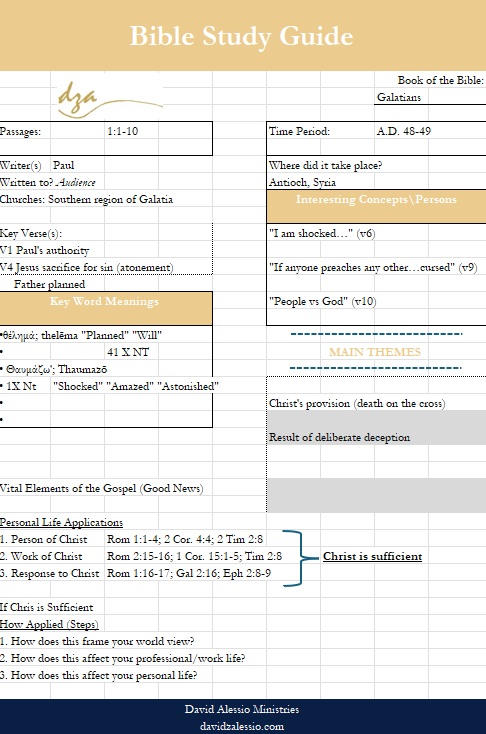Select the "People vs God" (v10) cell
The width and height of the screenshot is (486, 734).
[x=323, y=301]
